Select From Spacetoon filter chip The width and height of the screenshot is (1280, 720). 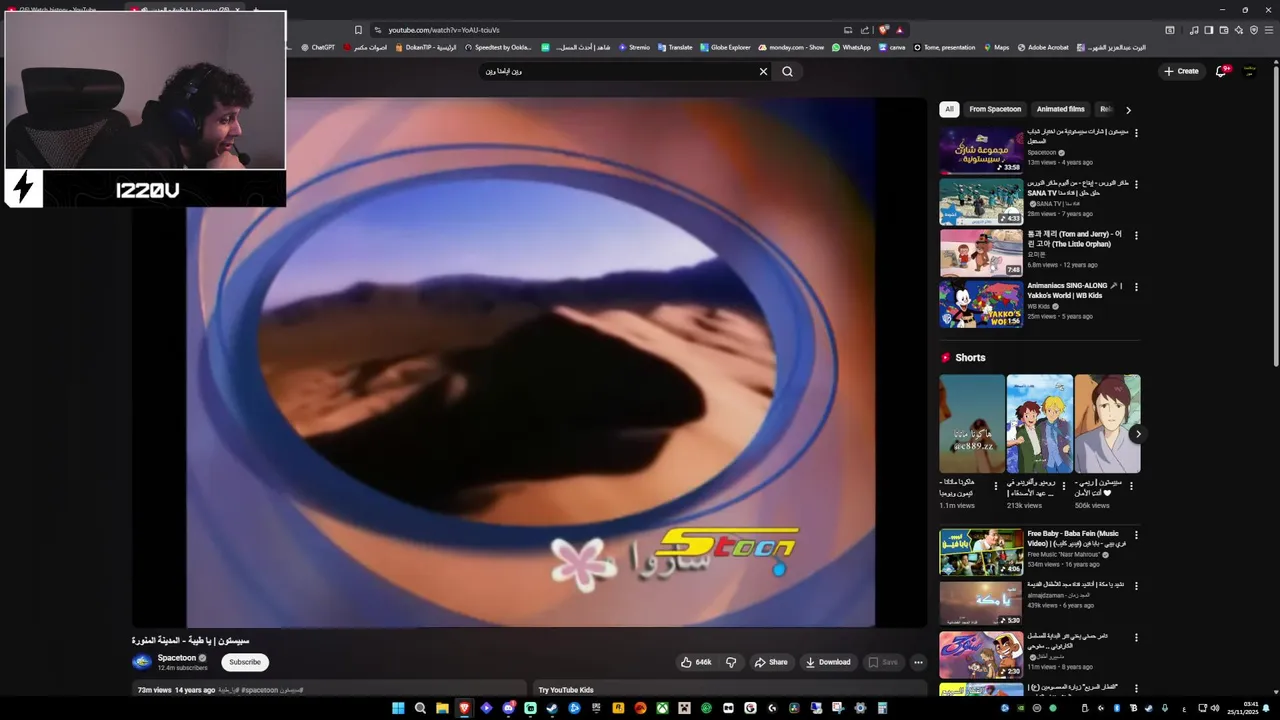pos(995,109)
